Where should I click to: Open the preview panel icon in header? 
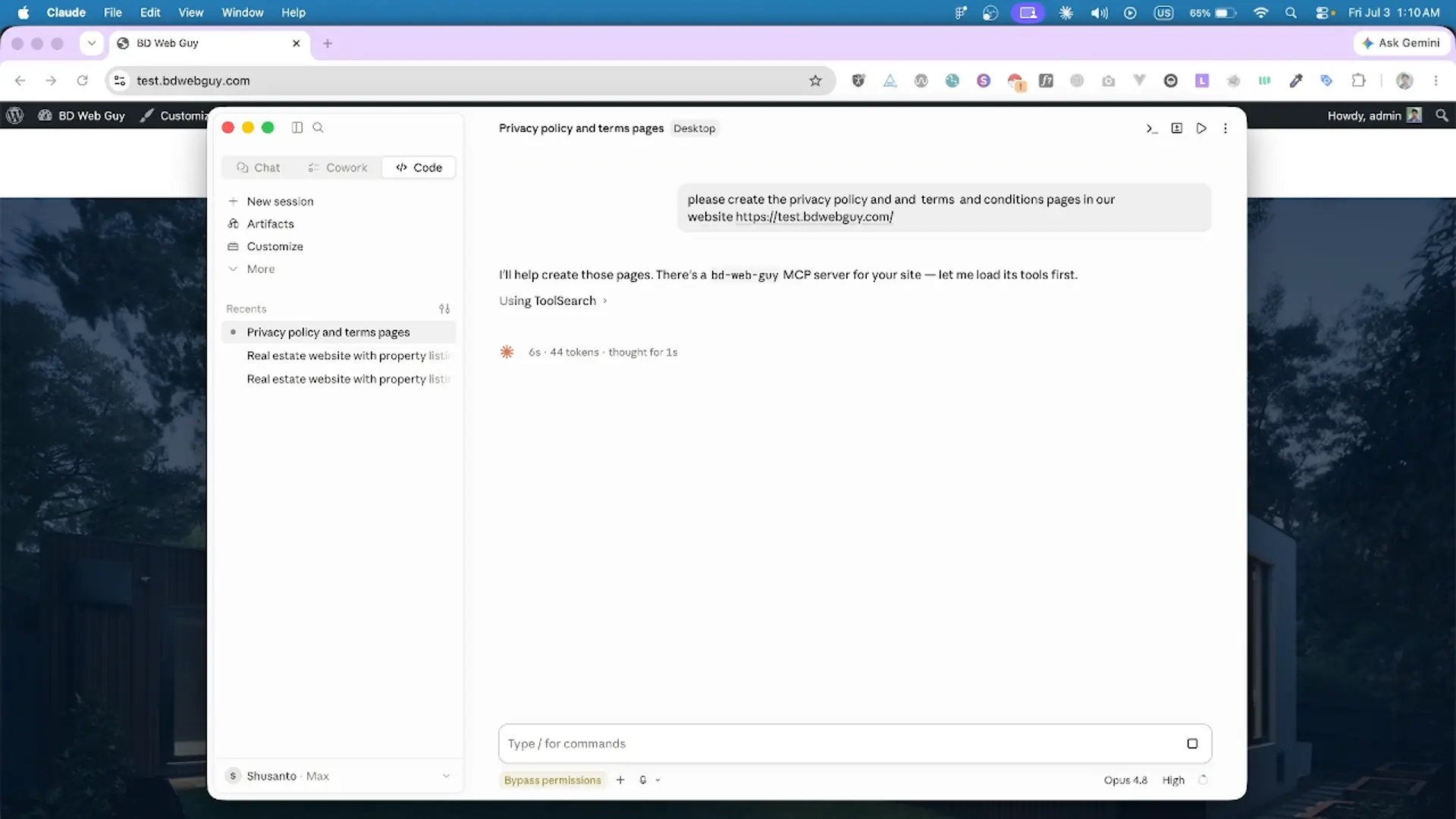tap(1177, 128)
